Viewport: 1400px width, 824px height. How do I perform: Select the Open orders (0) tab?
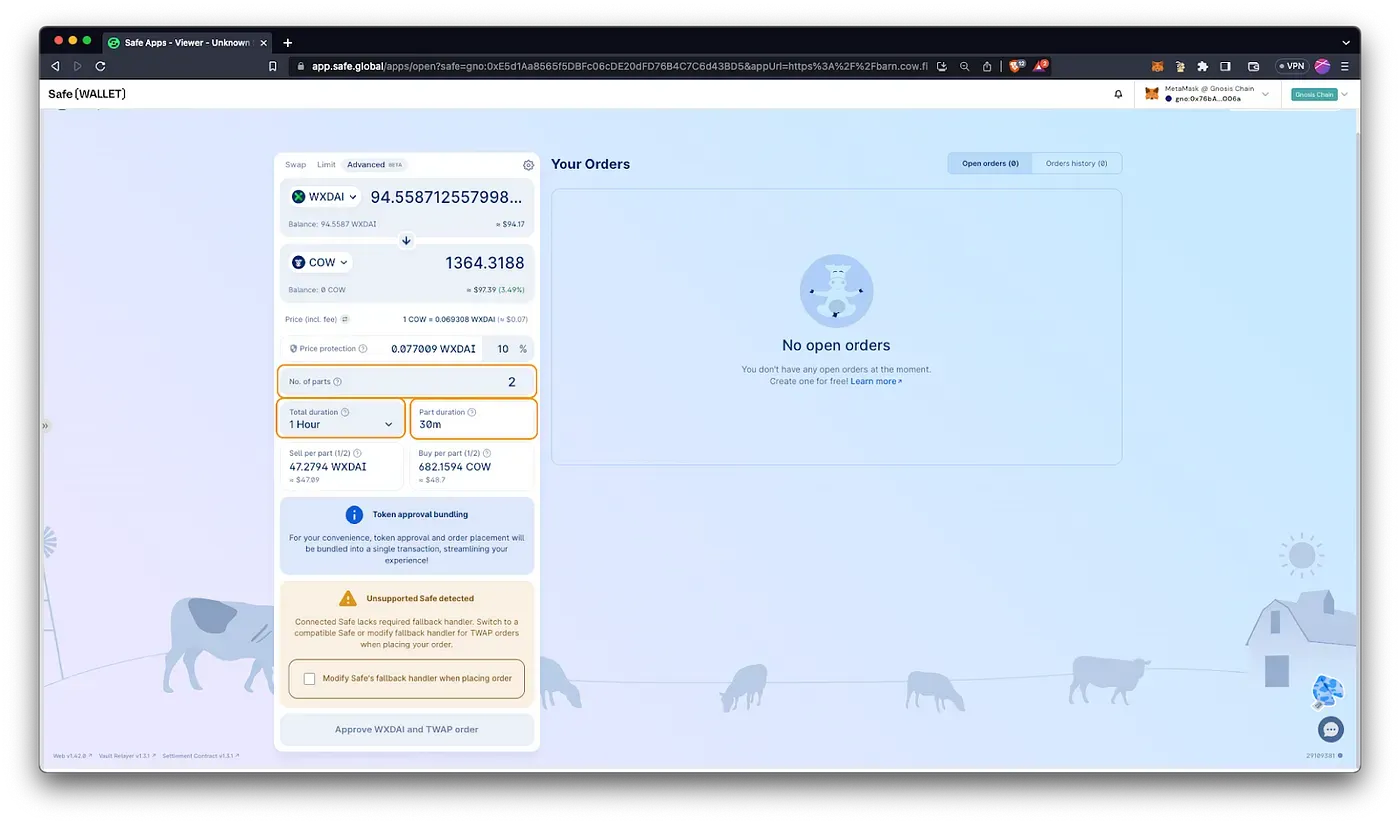pos(990,163)
